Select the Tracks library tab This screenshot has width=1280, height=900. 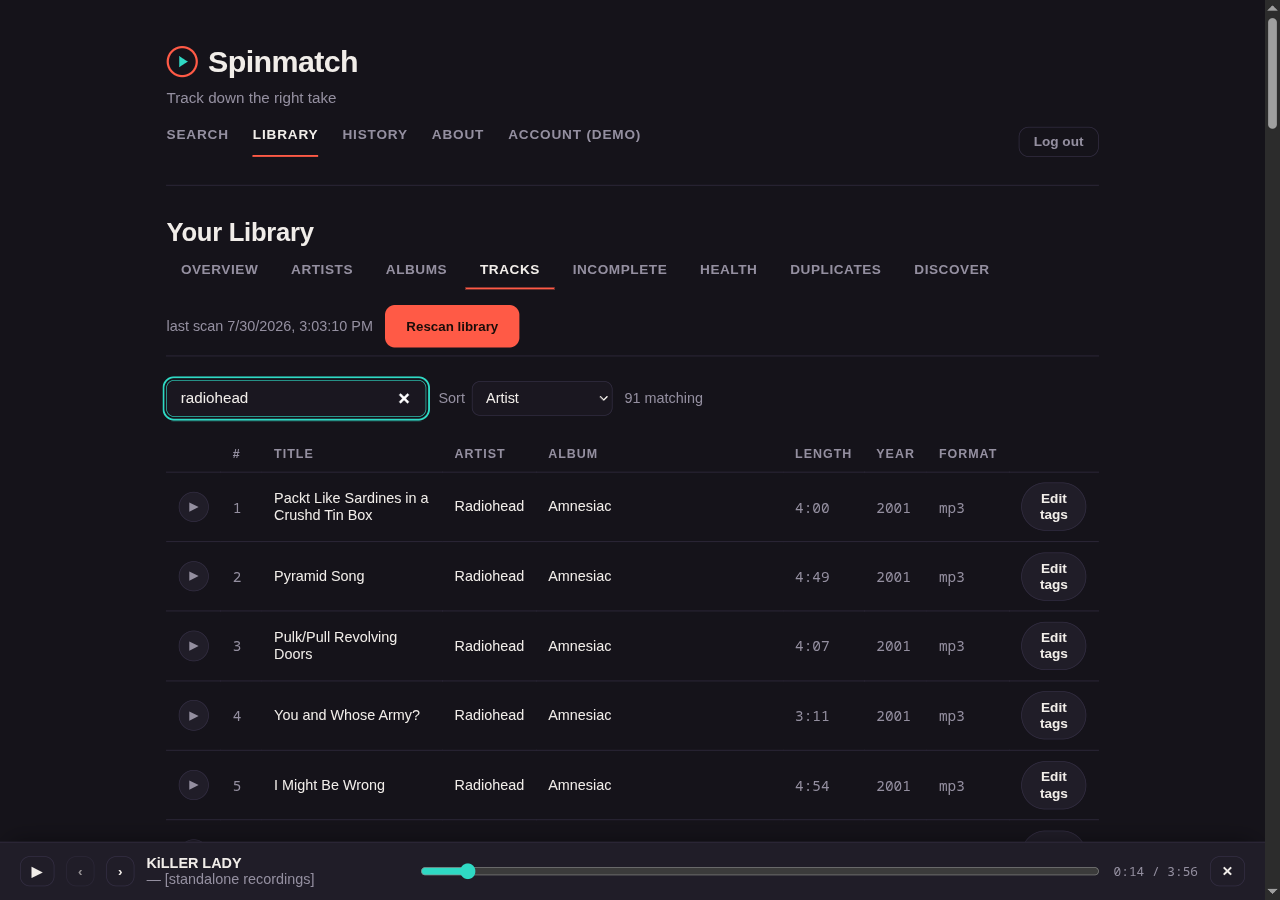(510, 270)
